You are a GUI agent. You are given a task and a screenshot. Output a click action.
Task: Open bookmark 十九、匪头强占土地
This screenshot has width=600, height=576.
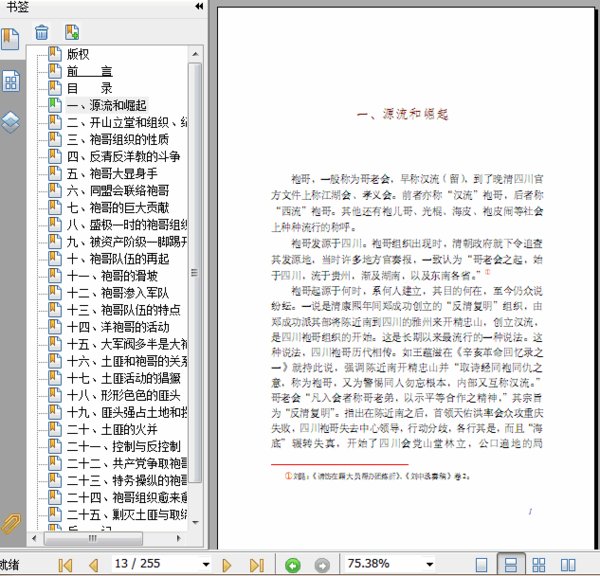point(127,413)
